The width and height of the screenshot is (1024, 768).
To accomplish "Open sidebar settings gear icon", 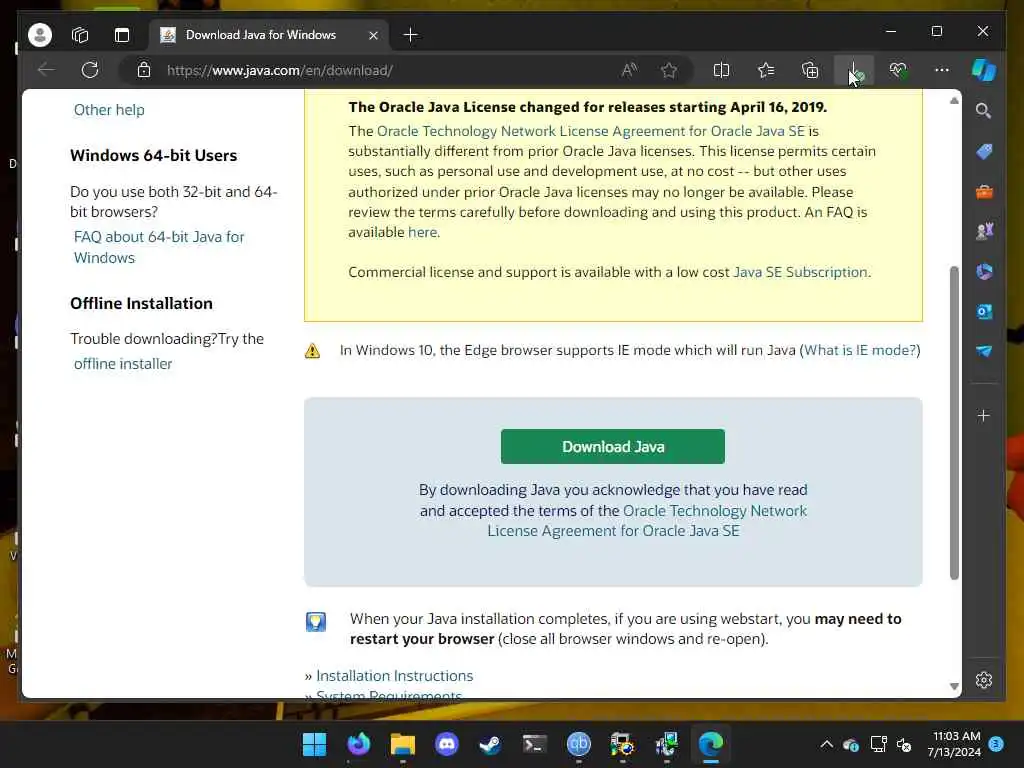I will click(x=984, y=680).
